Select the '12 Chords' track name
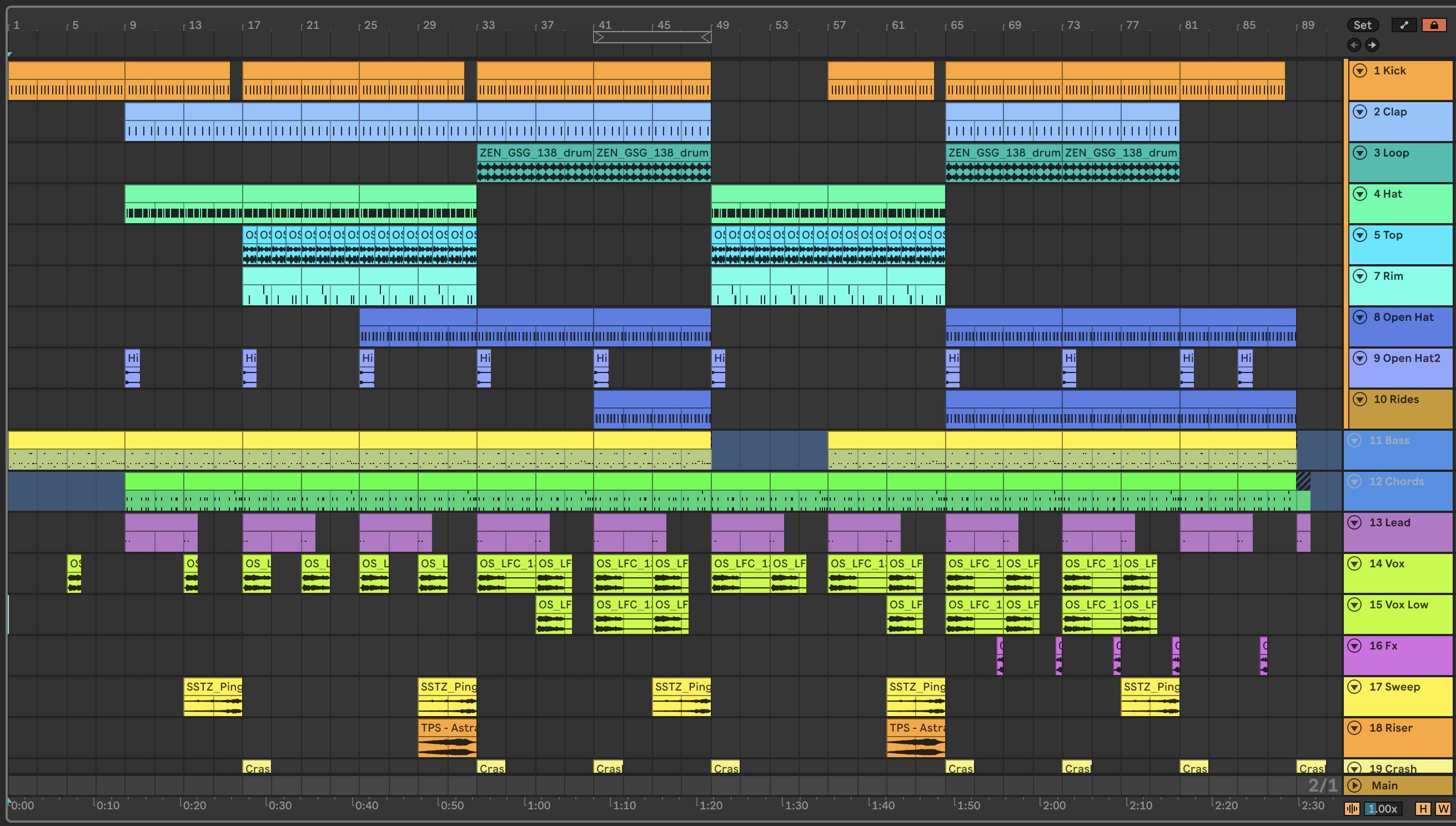 pyautogui.click(x=1397, y=481)
